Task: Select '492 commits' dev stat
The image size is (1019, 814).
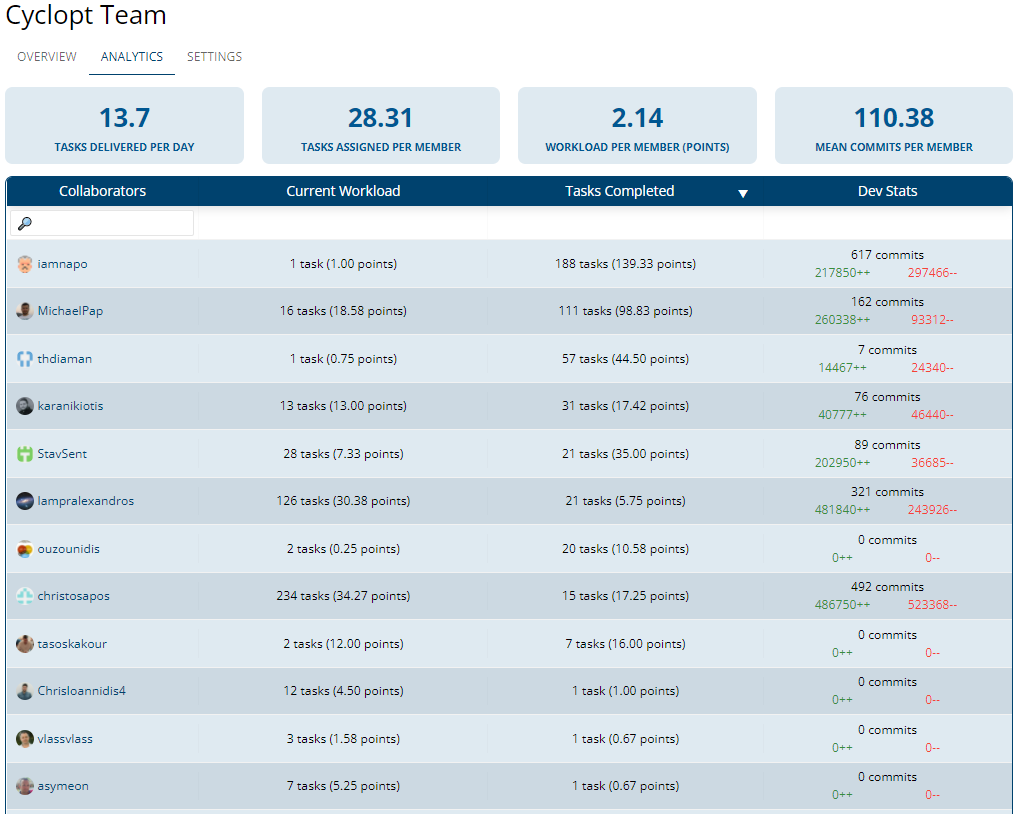Action: 887,587
